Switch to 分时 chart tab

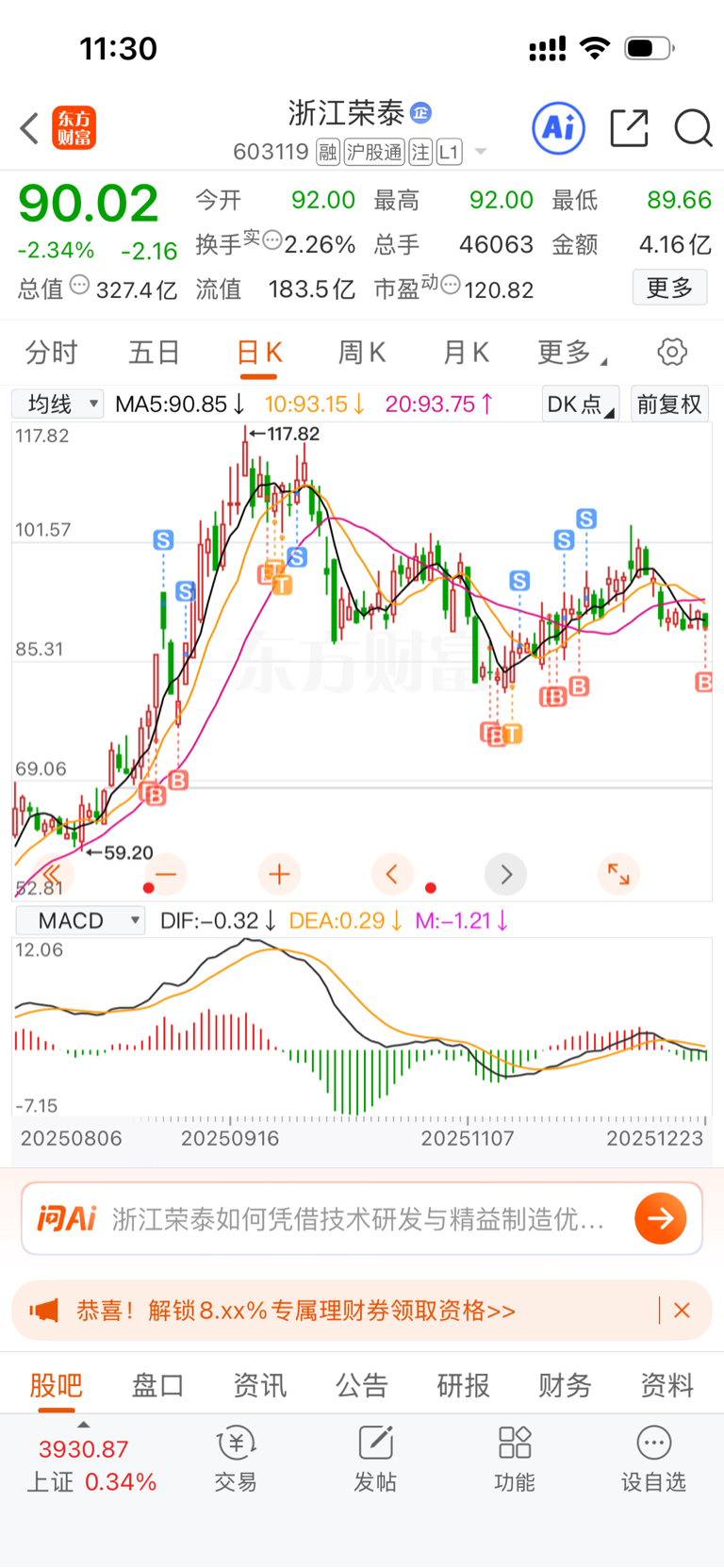[52, 353]
